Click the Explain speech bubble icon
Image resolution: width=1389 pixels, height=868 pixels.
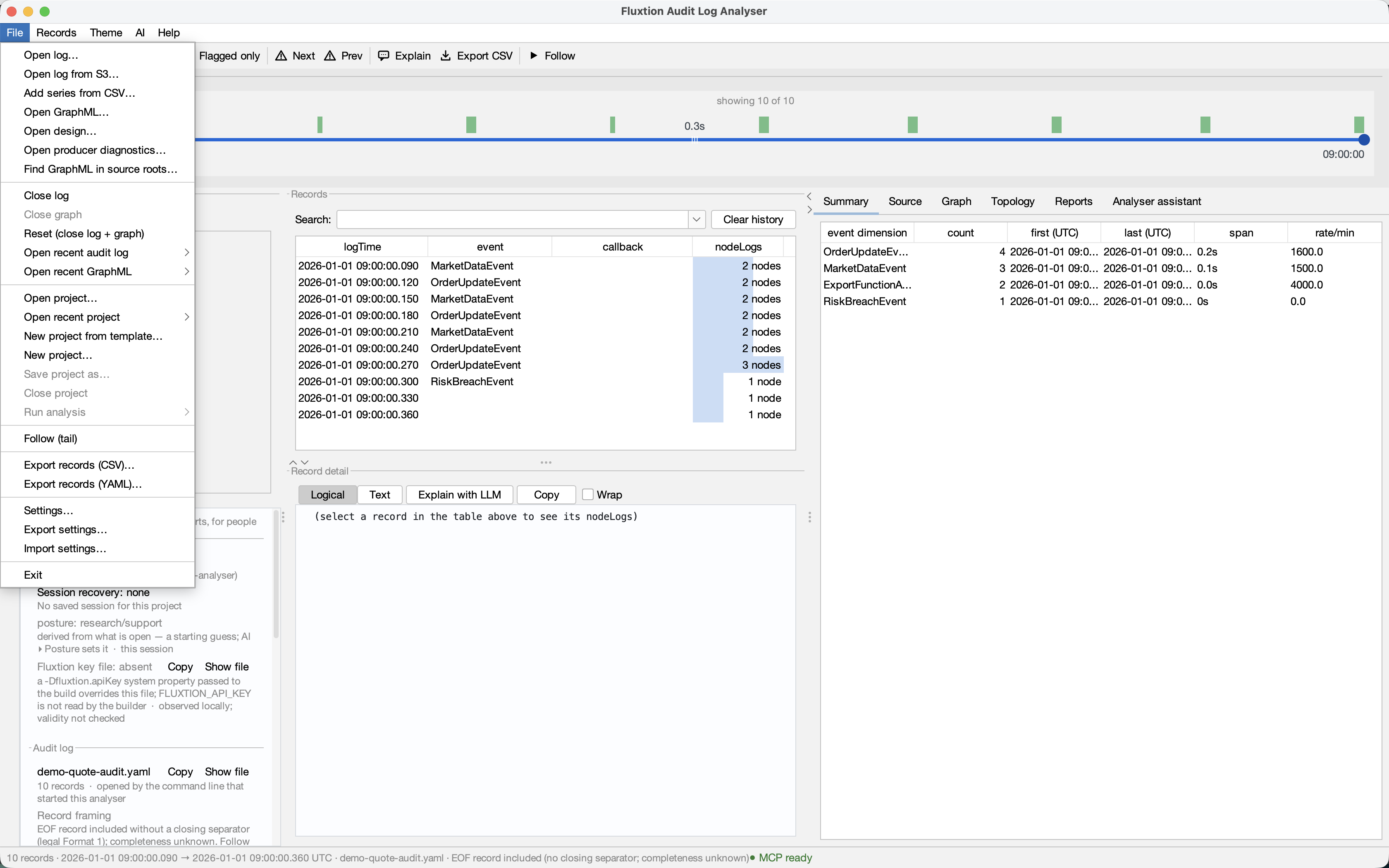(383, 56)
